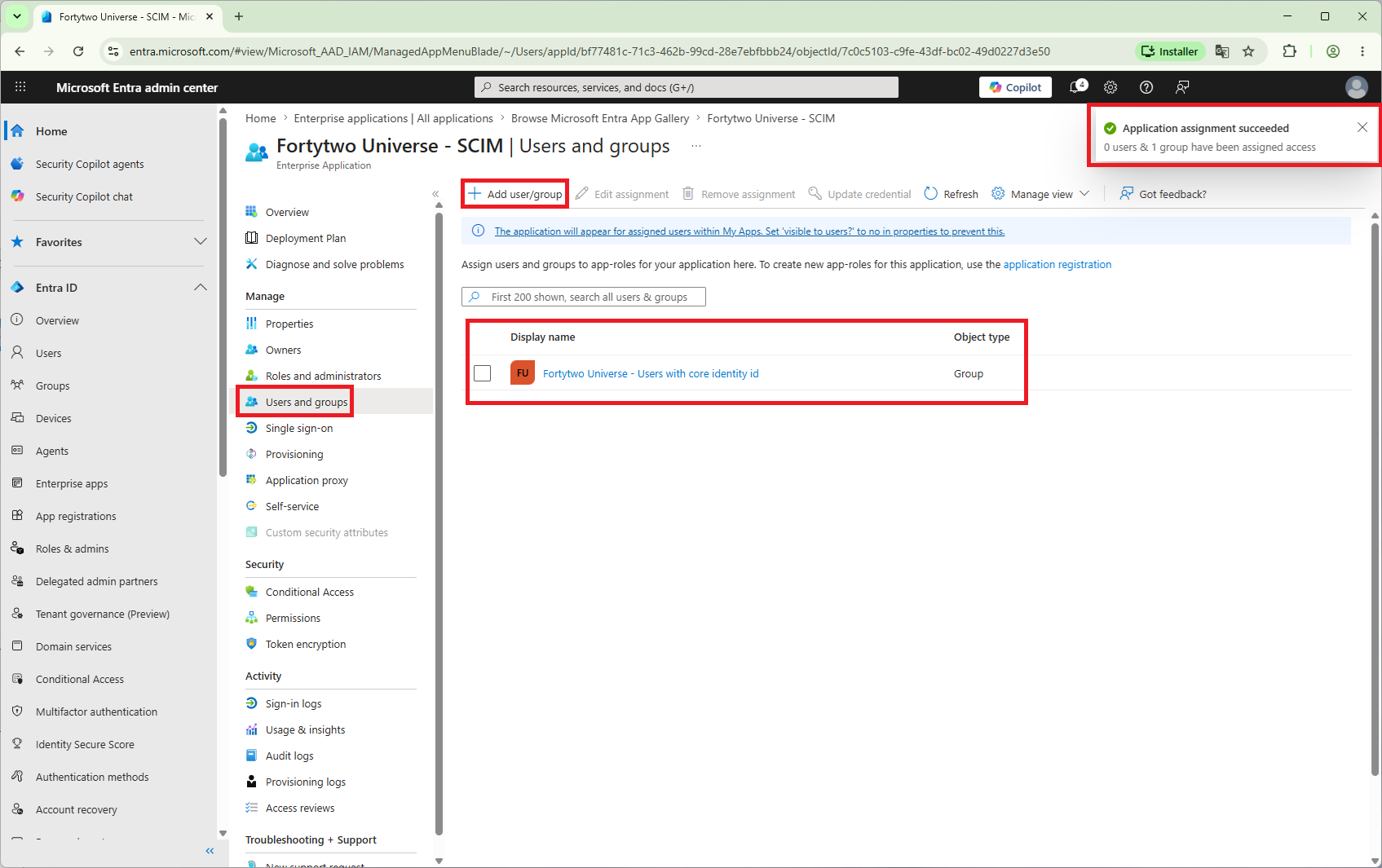Focus the users & groups search box

pos(584,297)
